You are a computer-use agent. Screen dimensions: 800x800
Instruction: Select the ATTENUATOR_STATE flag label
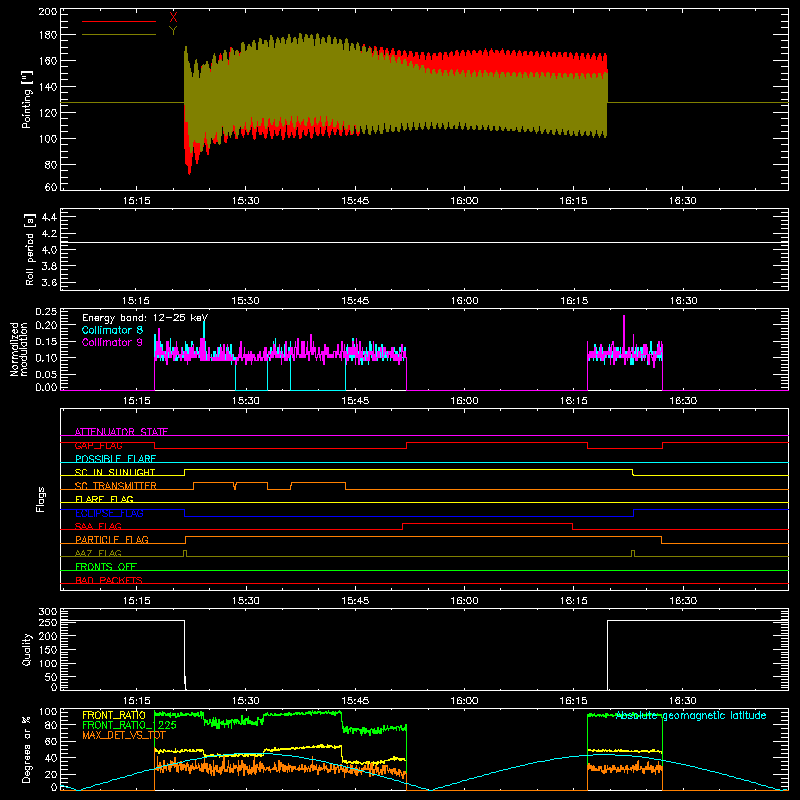(121, 432)
